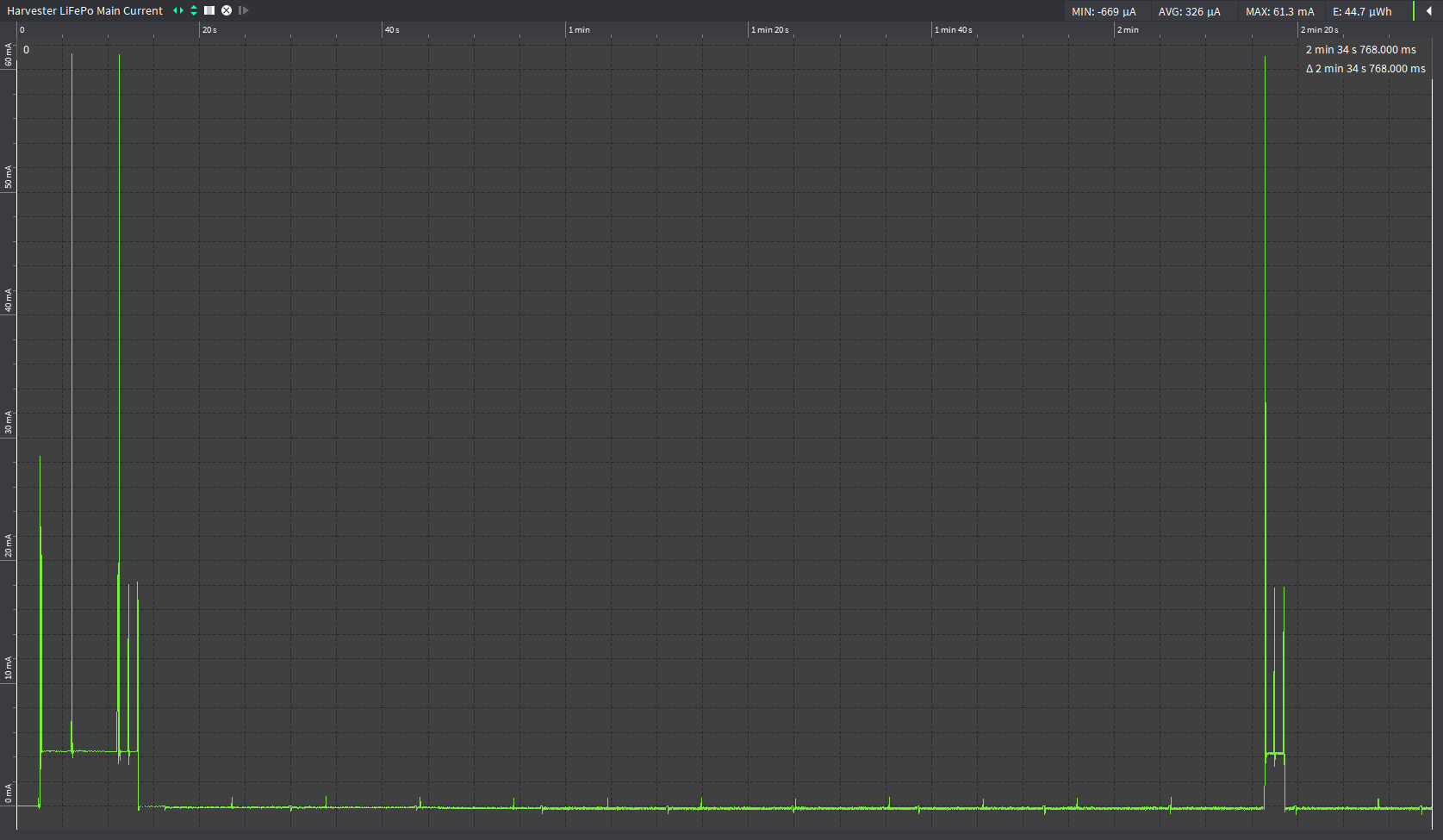Click the 50 mA label on current axis
The image size is (1443, 840).
(9, 178)
